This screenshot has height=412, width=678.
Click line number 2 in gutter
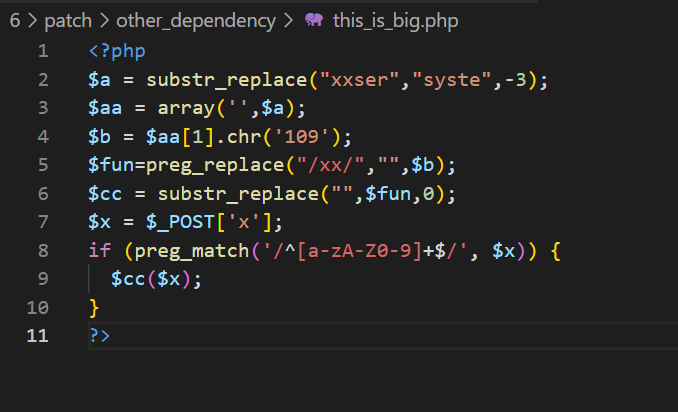point(43,80)
